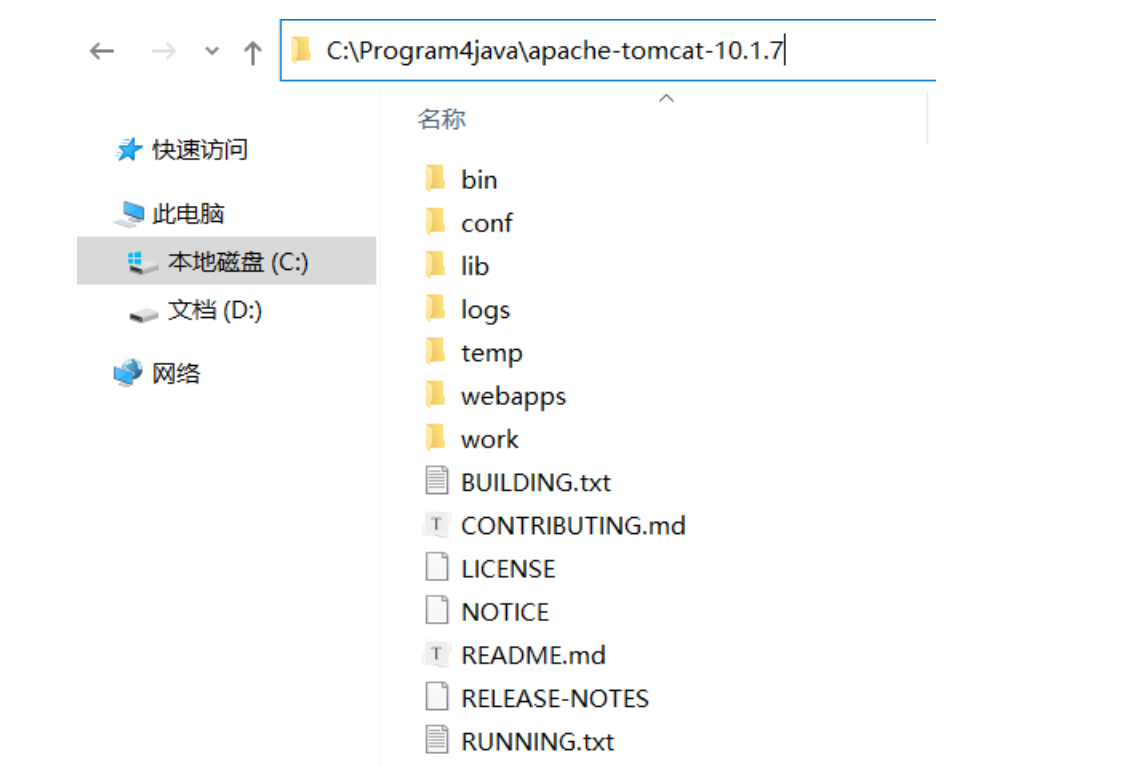The image size is (1126, 767).
Task: Select the work folder name
Action: (490, 440)
